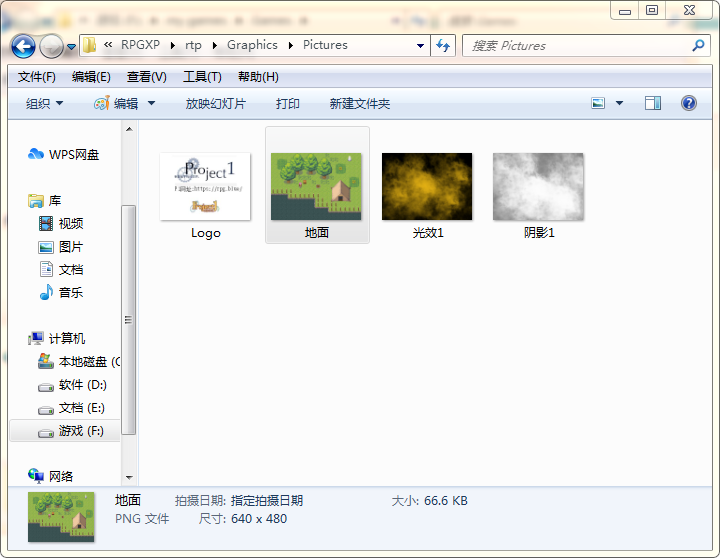The height and width of the screenshot is (558, 720).
Task: Open 游戏 (F:) drive
Action: click(x=65, y=431)
